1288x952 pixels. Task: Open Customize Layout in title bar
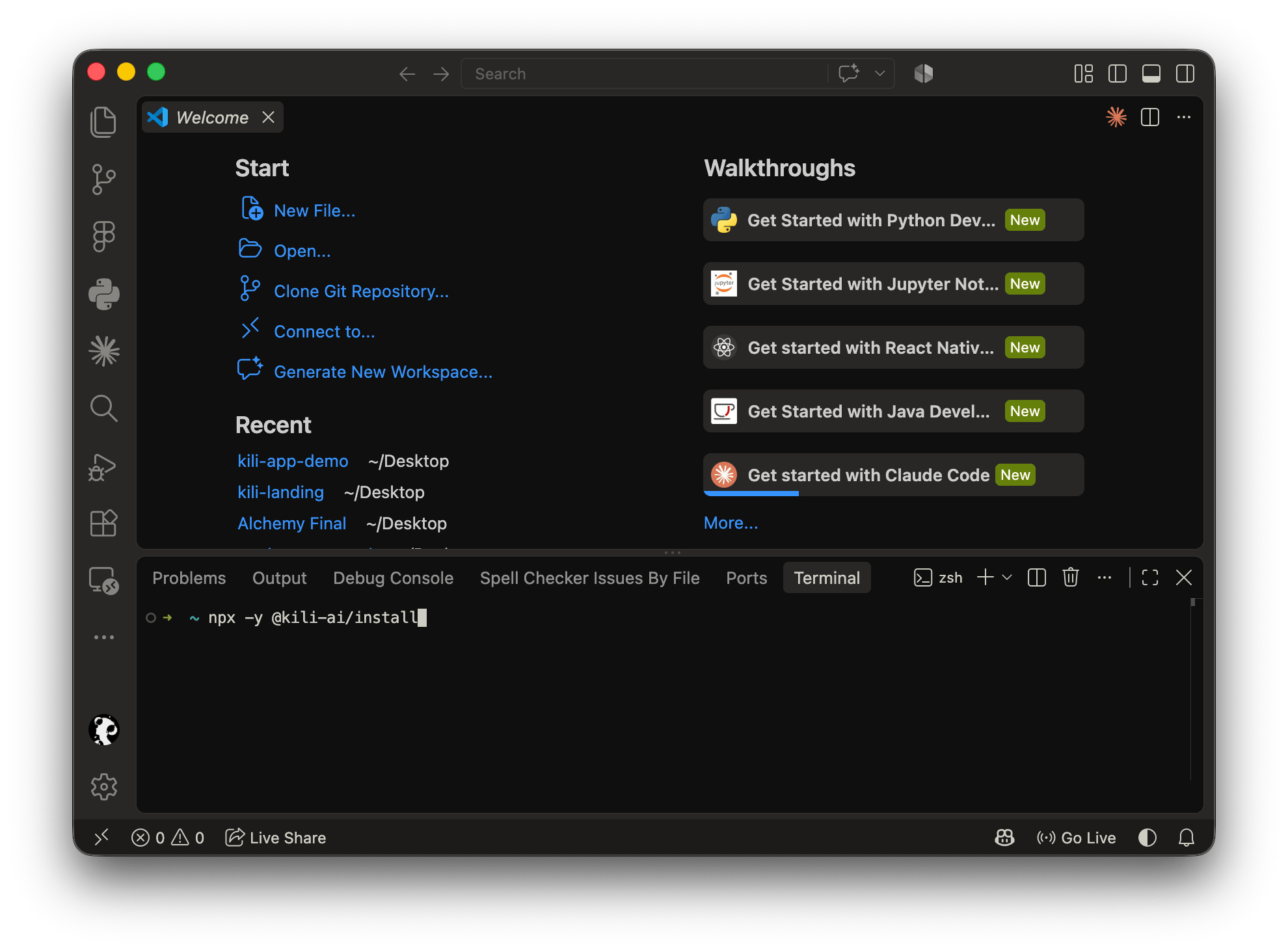[1084, 73]
